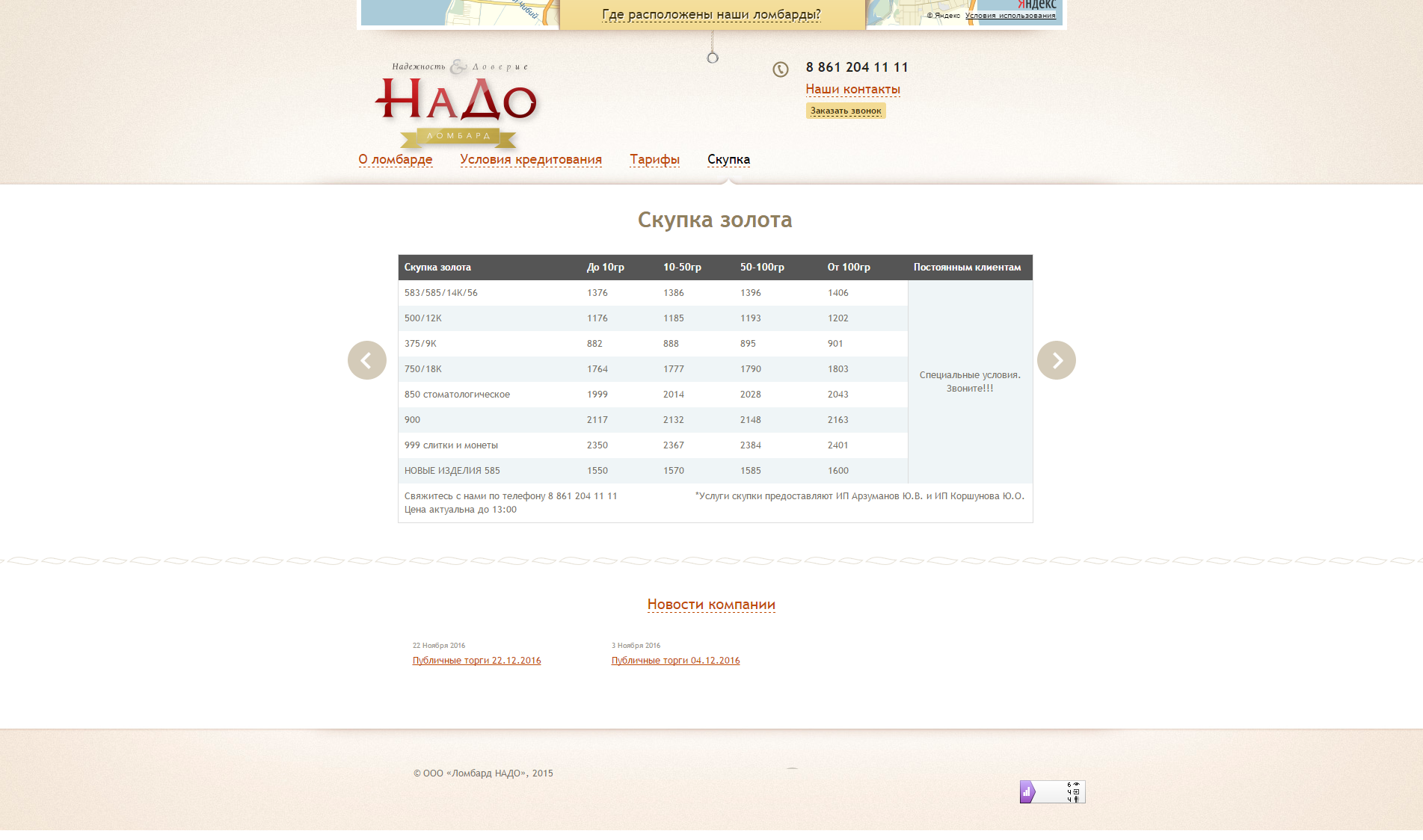Select the '375/9К' row label

coord(420,344)
